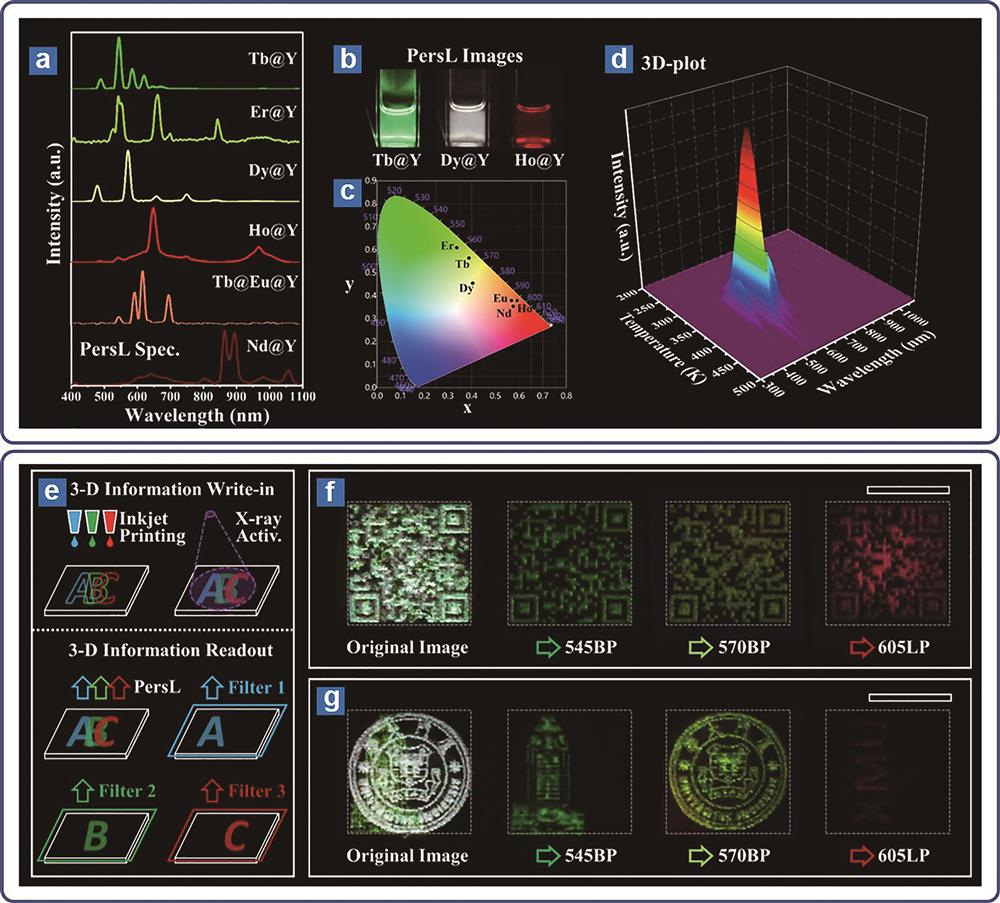The height and width of the screenshot is (903, 1000).
Task: Click the red arrow next to Filter 3
Action: click(212, 791)
